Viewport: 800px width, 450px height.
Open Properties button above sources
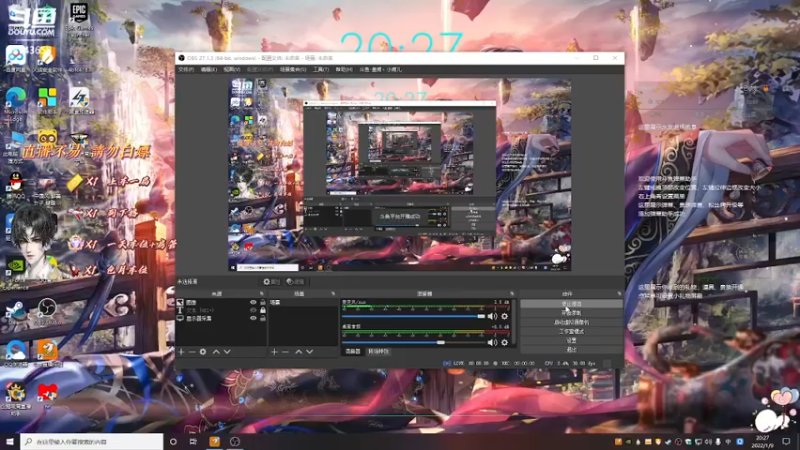tap(271, 282)
